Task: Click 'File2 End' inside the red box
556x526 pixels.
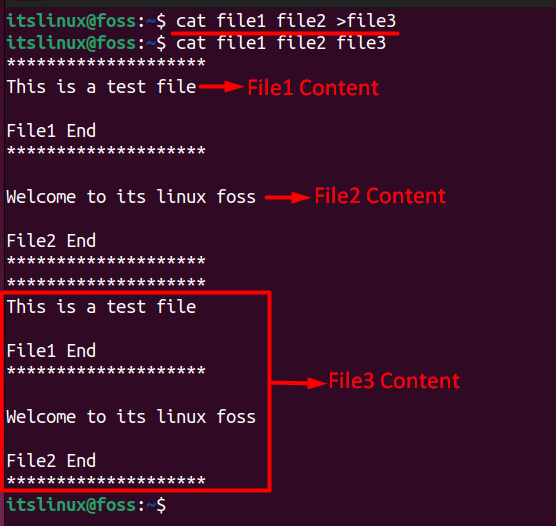Action: pyautogui.click(x=51, y=461)
